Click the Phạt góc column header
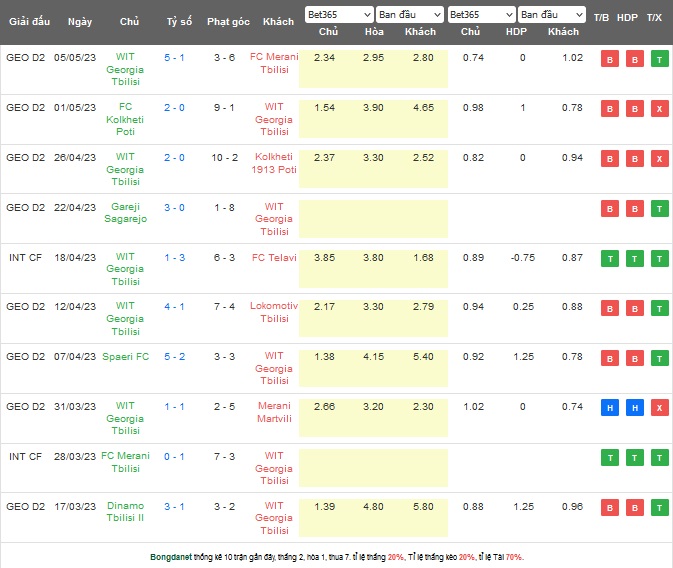 point(227,21)
